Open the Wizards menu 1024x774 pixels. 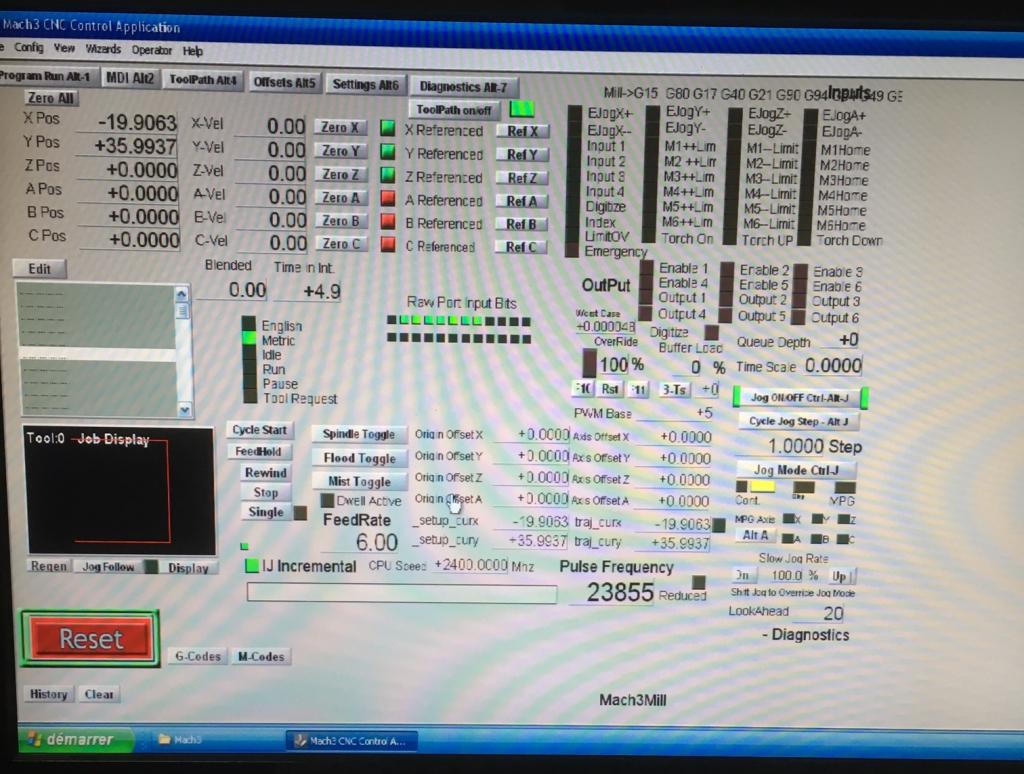point(103,49)
